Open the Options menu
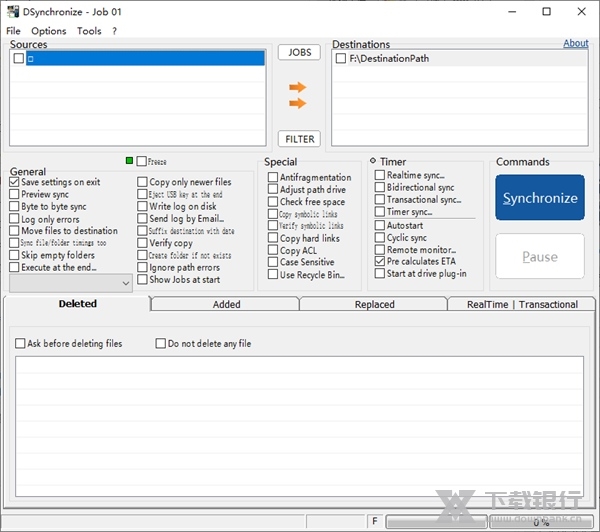This screenshot has height=532, width=600. [48, 31]
